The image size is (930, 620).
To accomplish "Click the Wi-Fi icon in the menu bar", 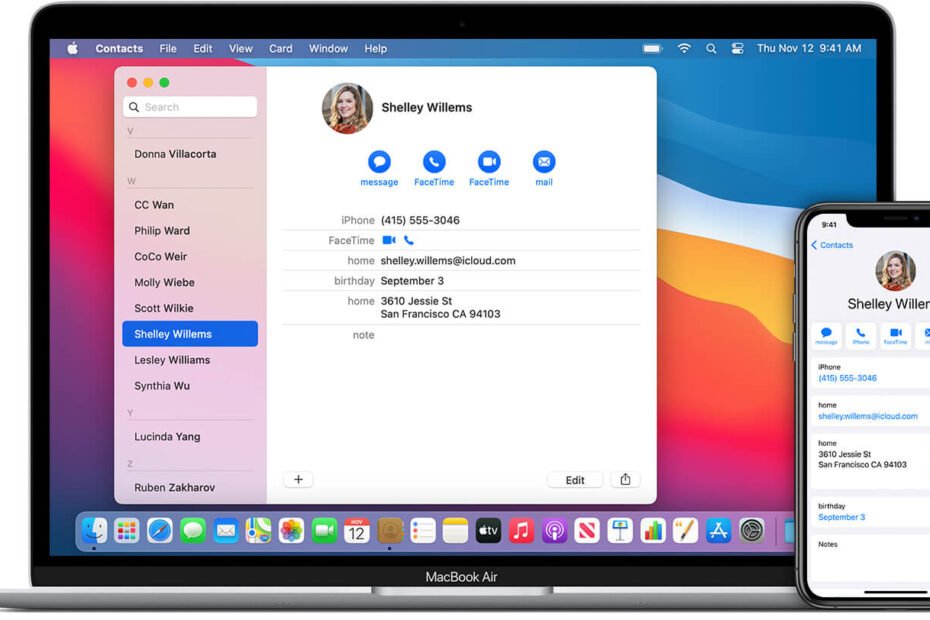I will coord(684,48).
